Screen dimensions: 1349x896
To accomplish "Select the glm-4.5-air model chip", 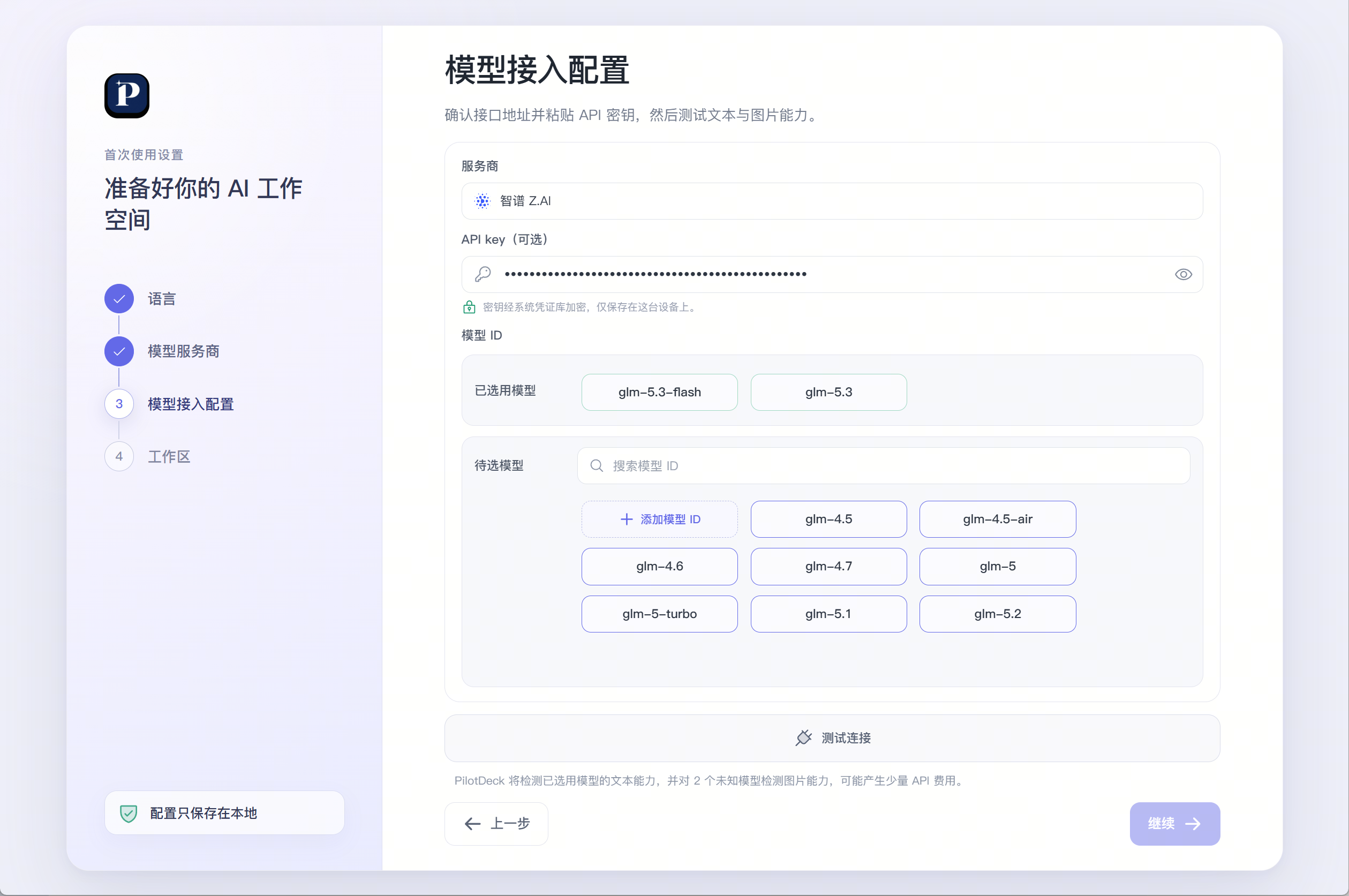I will [x=998, y=519].
